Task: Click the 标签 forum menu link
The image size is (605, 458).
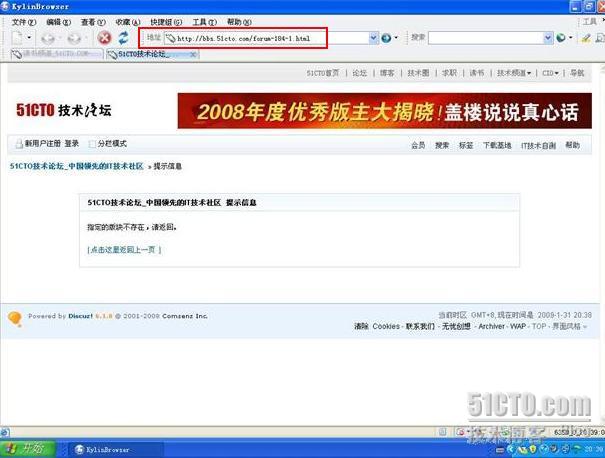Action: [x=466, y=145]
